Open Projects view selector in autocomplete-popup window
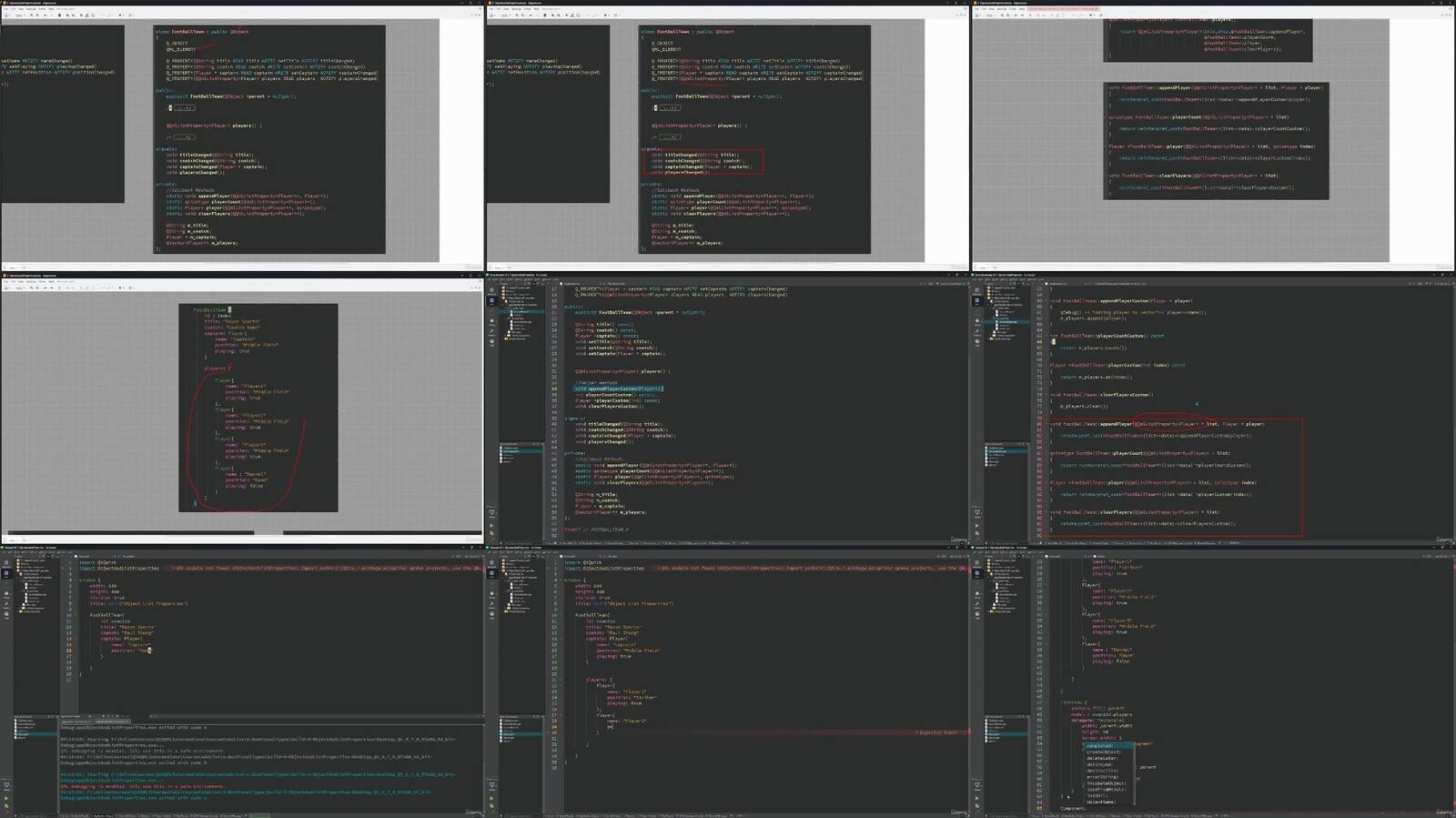 (x=998, y=556)
